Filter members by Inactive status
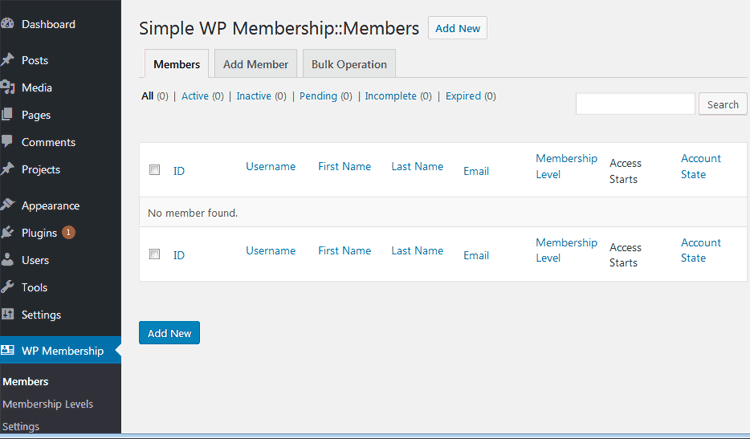The height and width of the screenshot is (439, 750). 254,96
